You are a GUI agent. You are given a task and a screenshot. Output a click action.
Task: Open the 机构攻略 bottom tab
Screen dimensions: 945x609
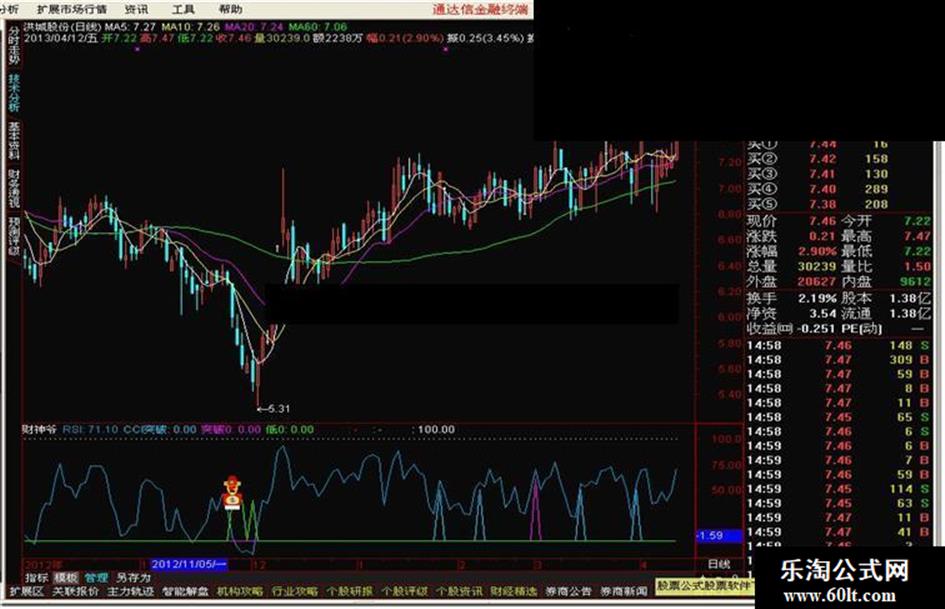tap(240, 592)
